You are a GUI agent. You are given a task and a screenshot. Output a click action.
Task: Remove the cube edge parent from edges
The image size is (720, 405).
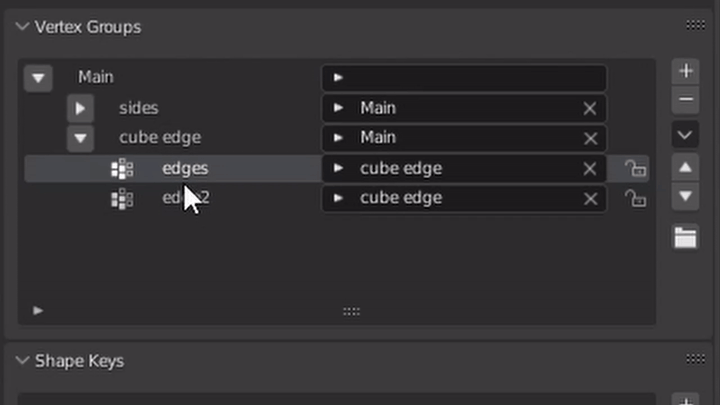590,169
